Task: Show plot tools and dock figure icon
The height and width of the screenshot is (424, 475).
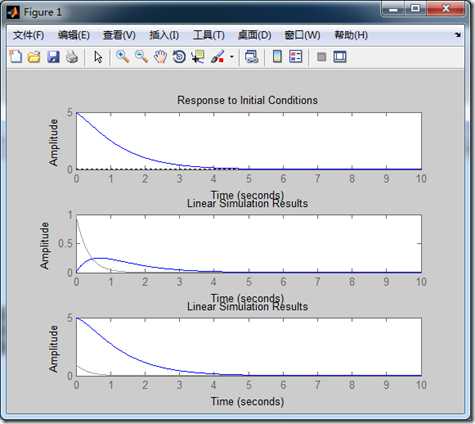Action: [x=340, y=57]
